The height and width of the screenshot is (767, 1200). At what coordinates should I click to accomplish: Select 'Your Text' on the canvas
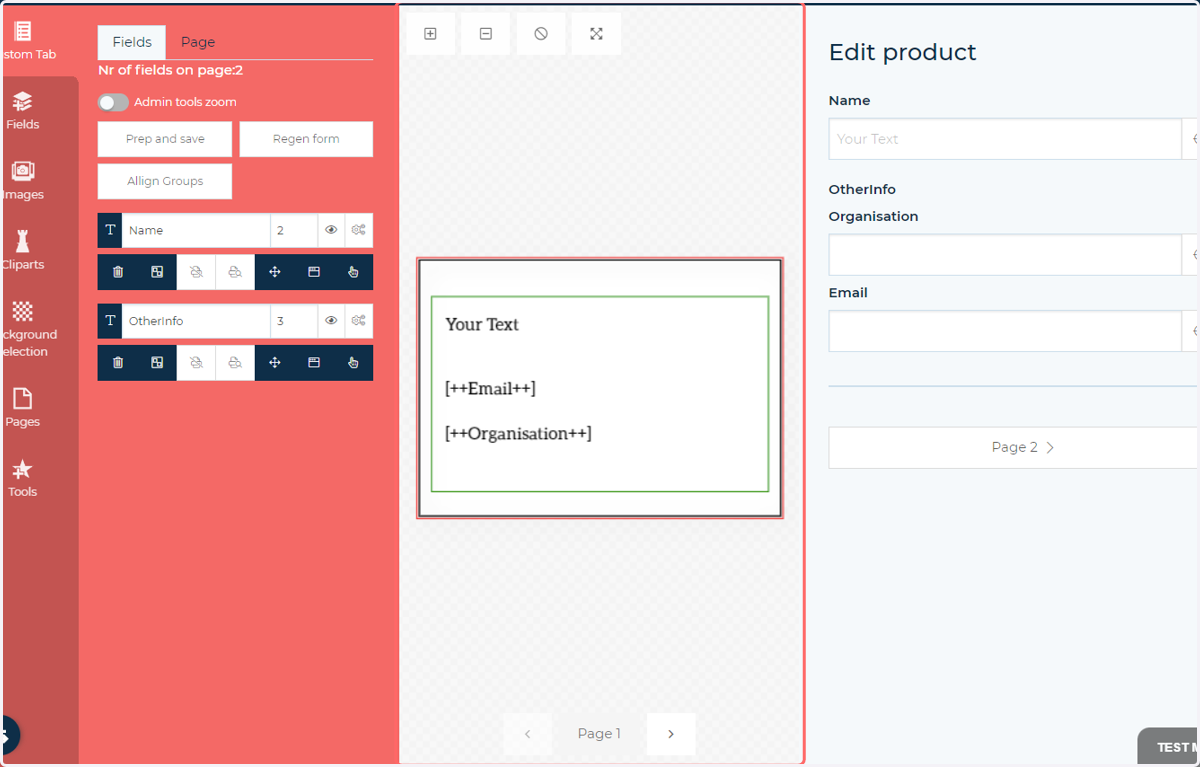(482, 324)
